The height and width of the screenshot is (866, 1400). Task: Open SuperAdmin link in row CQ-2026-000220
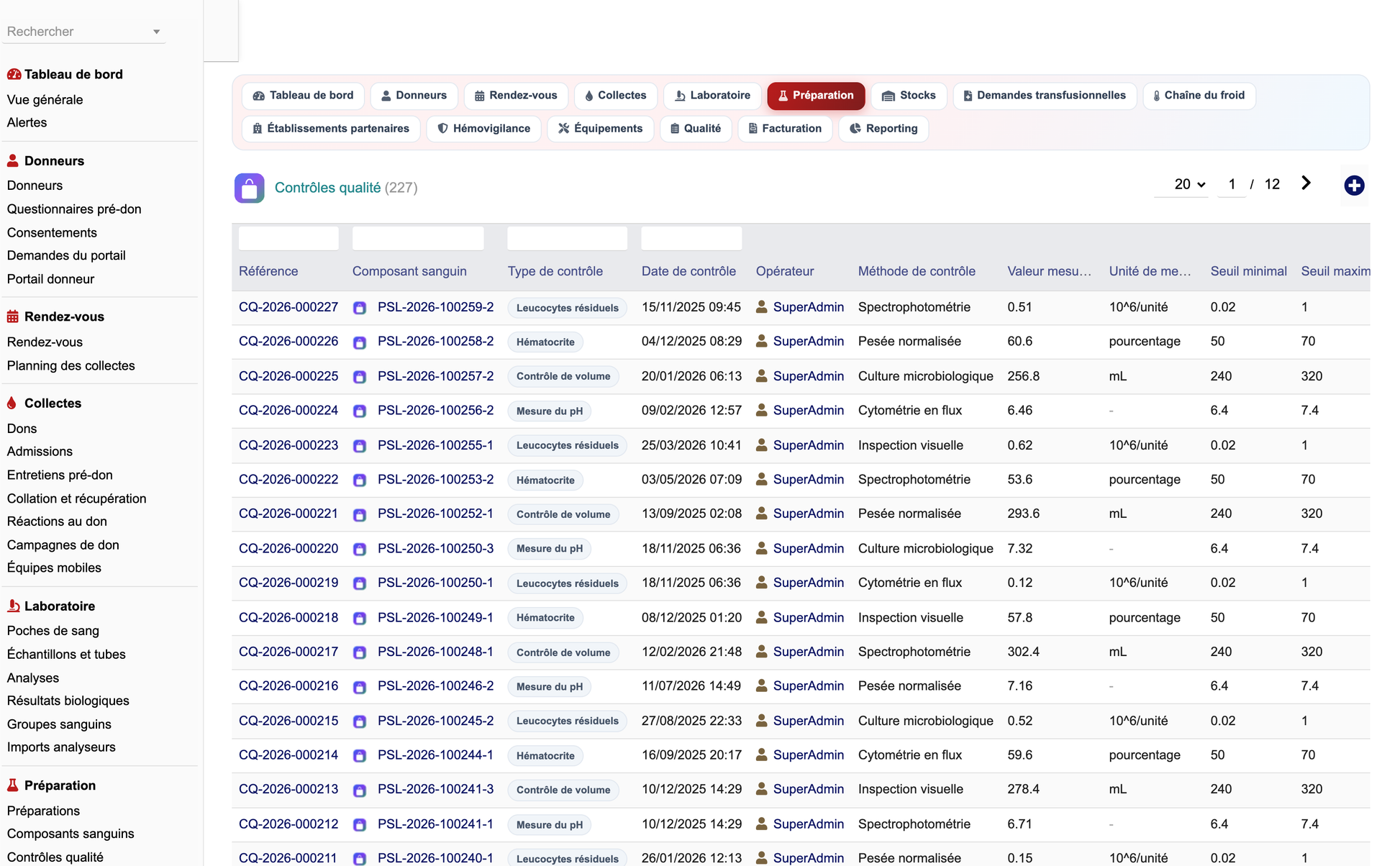[808, 548]
